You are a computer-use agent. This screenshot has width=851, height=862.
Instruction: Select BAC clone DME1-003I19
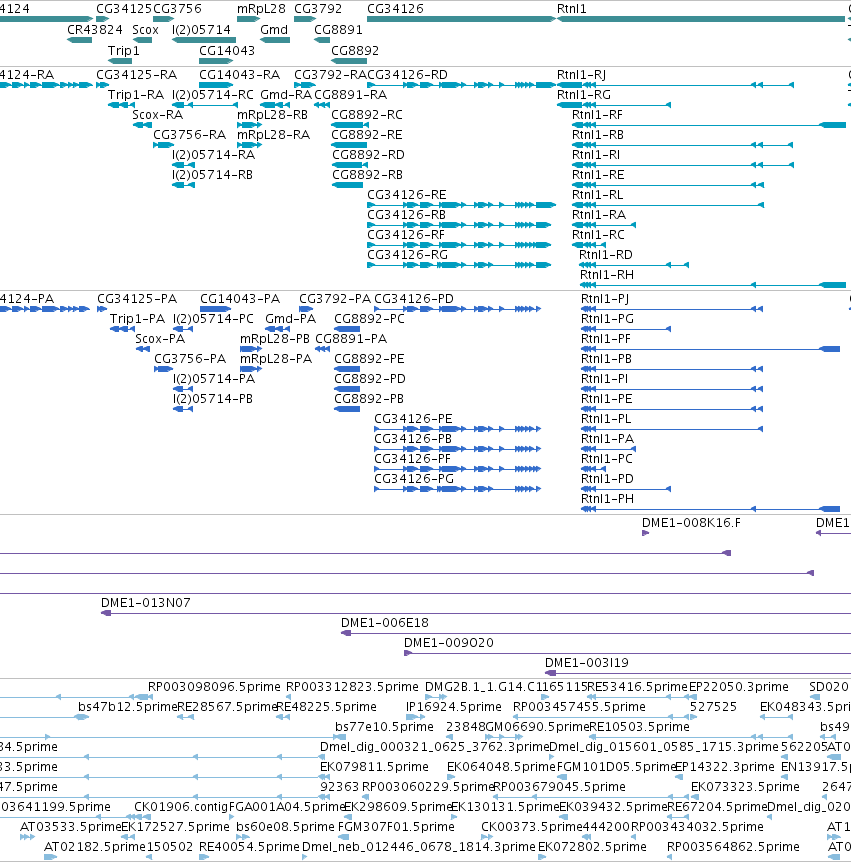pyautogui.click(x=587, y=663)
